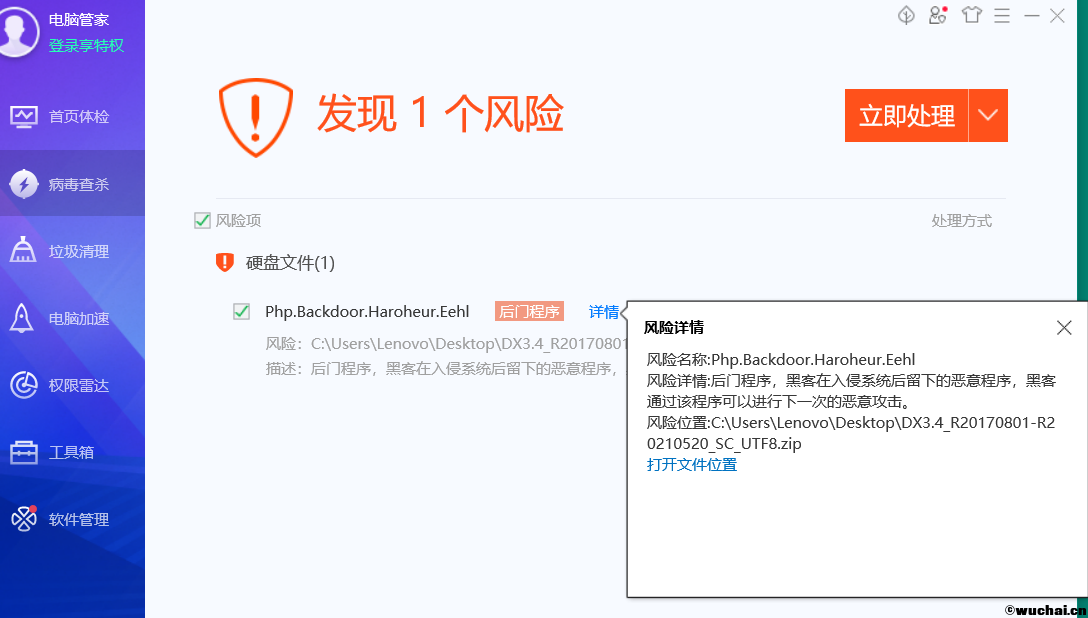Open the user account protection icon

click(x=937, y=15)
